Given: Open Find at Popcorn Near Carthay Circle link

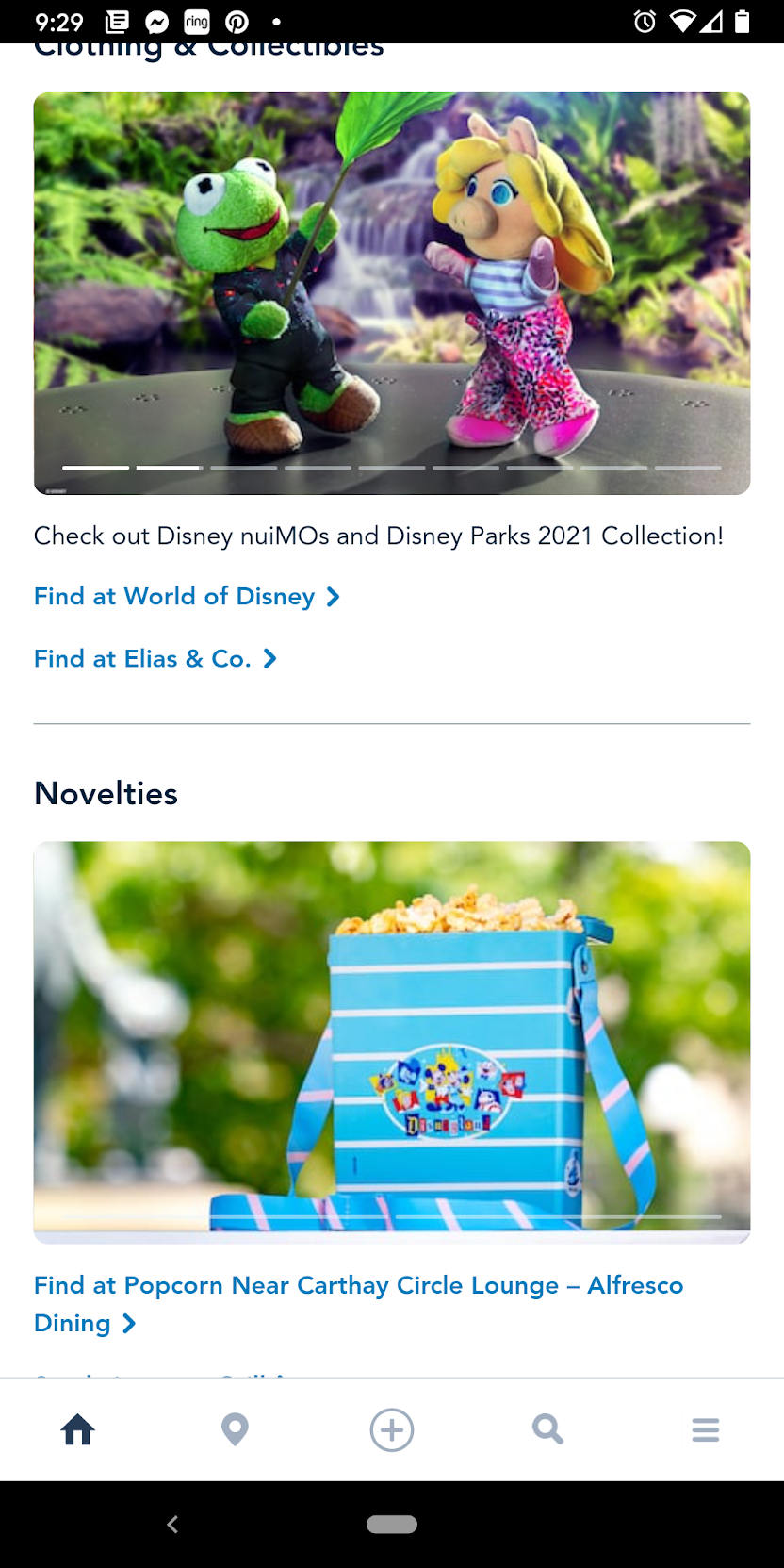Looking at the screenshot, I should point(358,1304).
